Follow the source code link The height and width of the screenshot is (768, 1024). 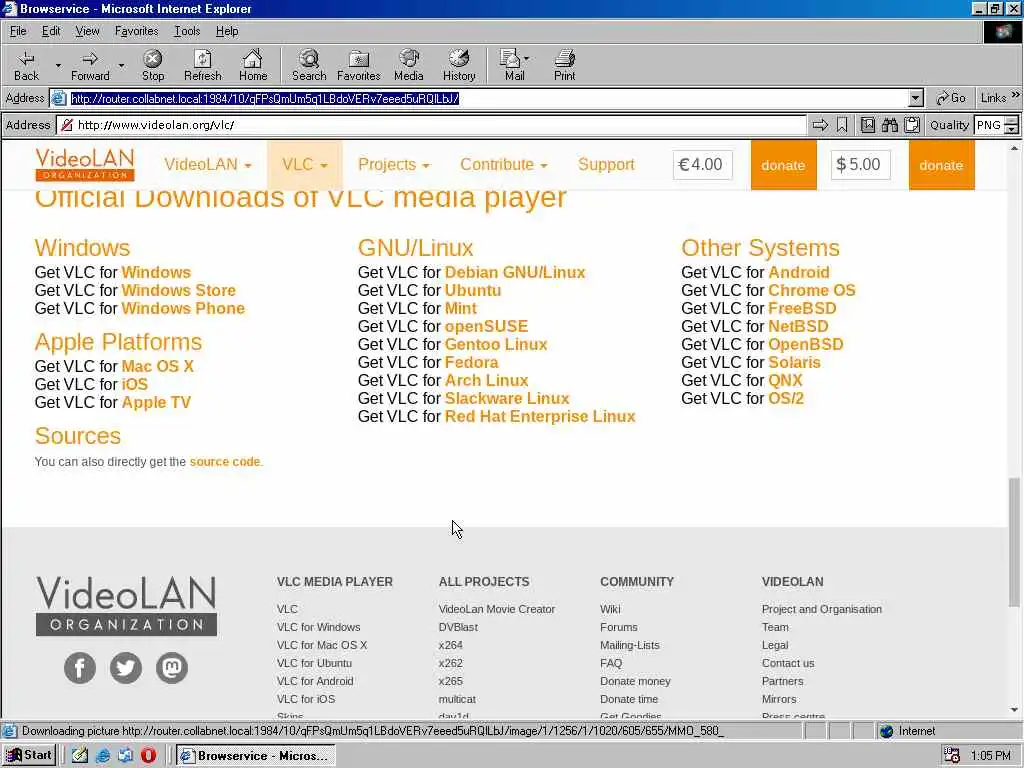225,462
